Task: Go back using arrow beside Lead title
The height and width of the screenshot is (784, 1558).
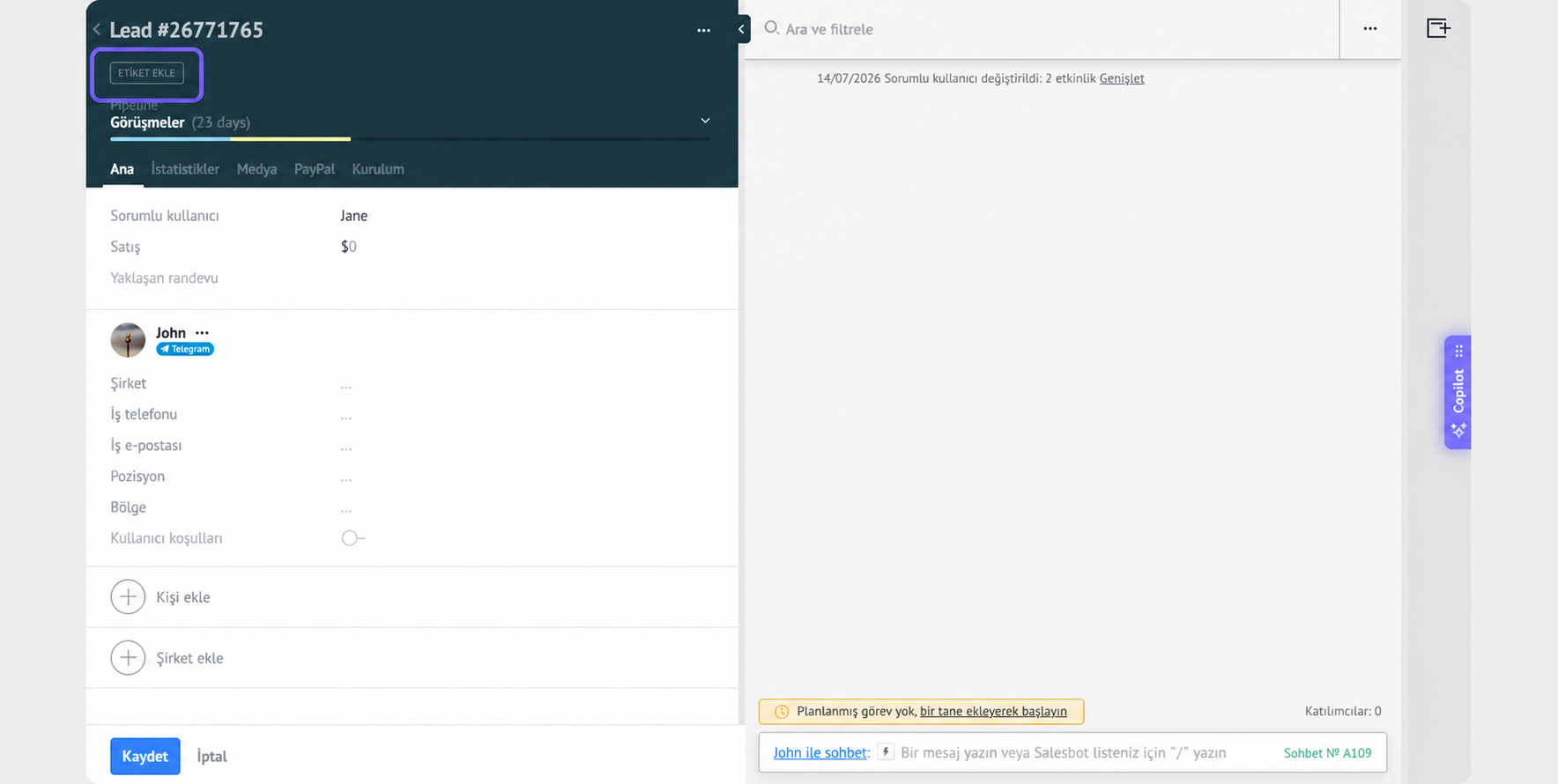Action: (x=96, y=30)
